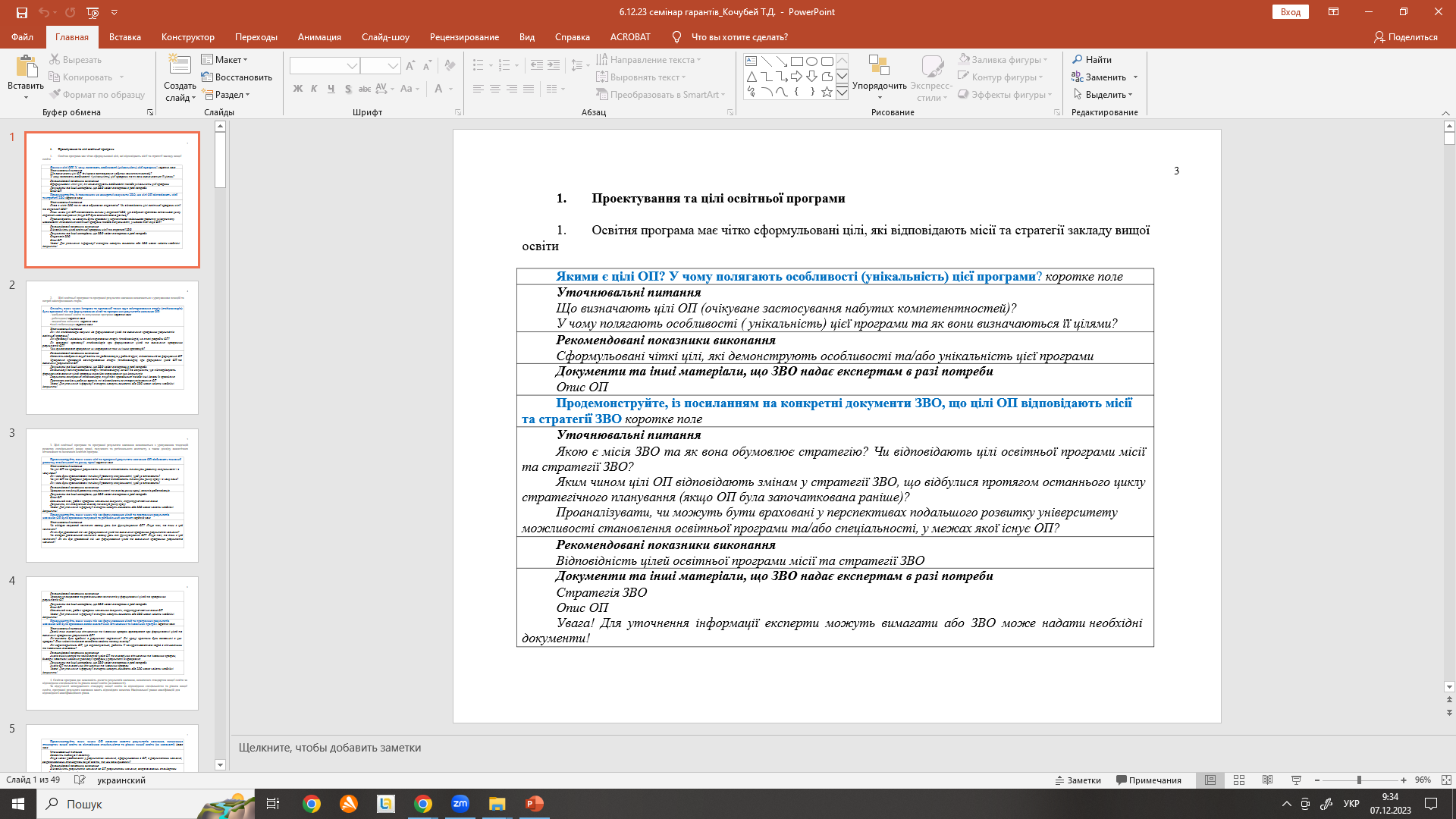Screen dimensions: 1456x819
Task: Select the rectangle shape in shapes gallery
Action: click(796, 61)
